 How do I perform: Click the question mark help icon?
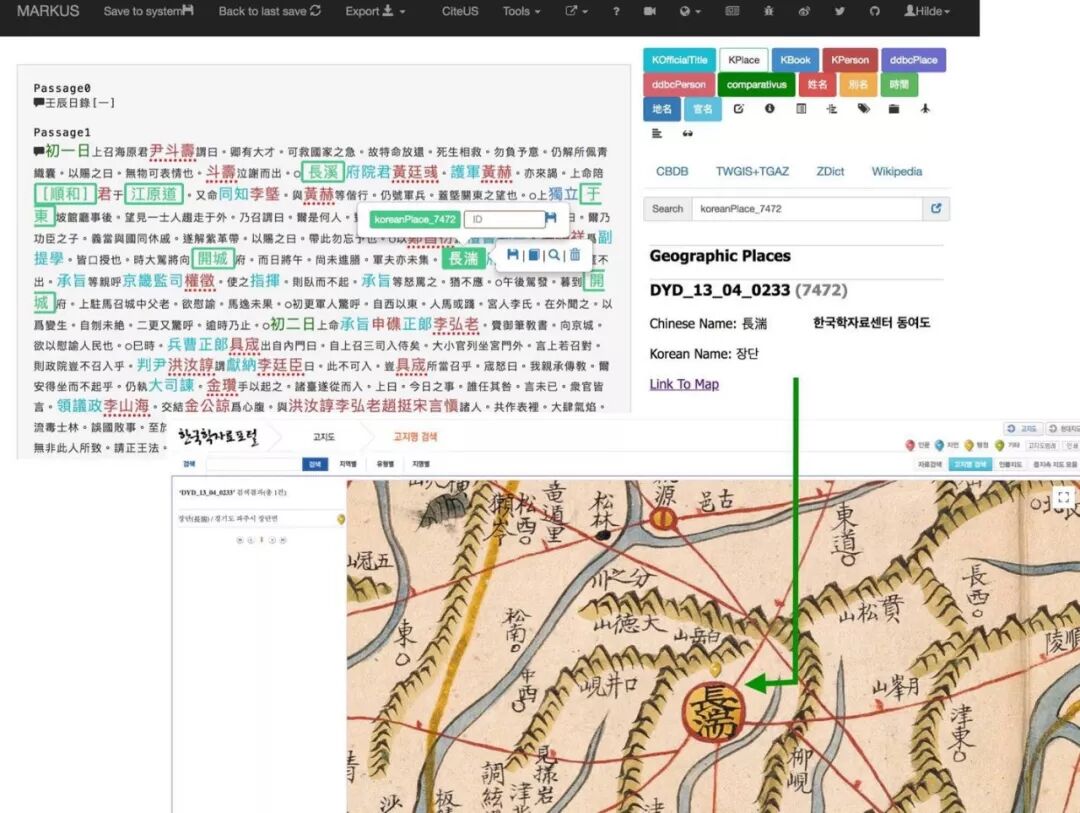click(616, 11)
